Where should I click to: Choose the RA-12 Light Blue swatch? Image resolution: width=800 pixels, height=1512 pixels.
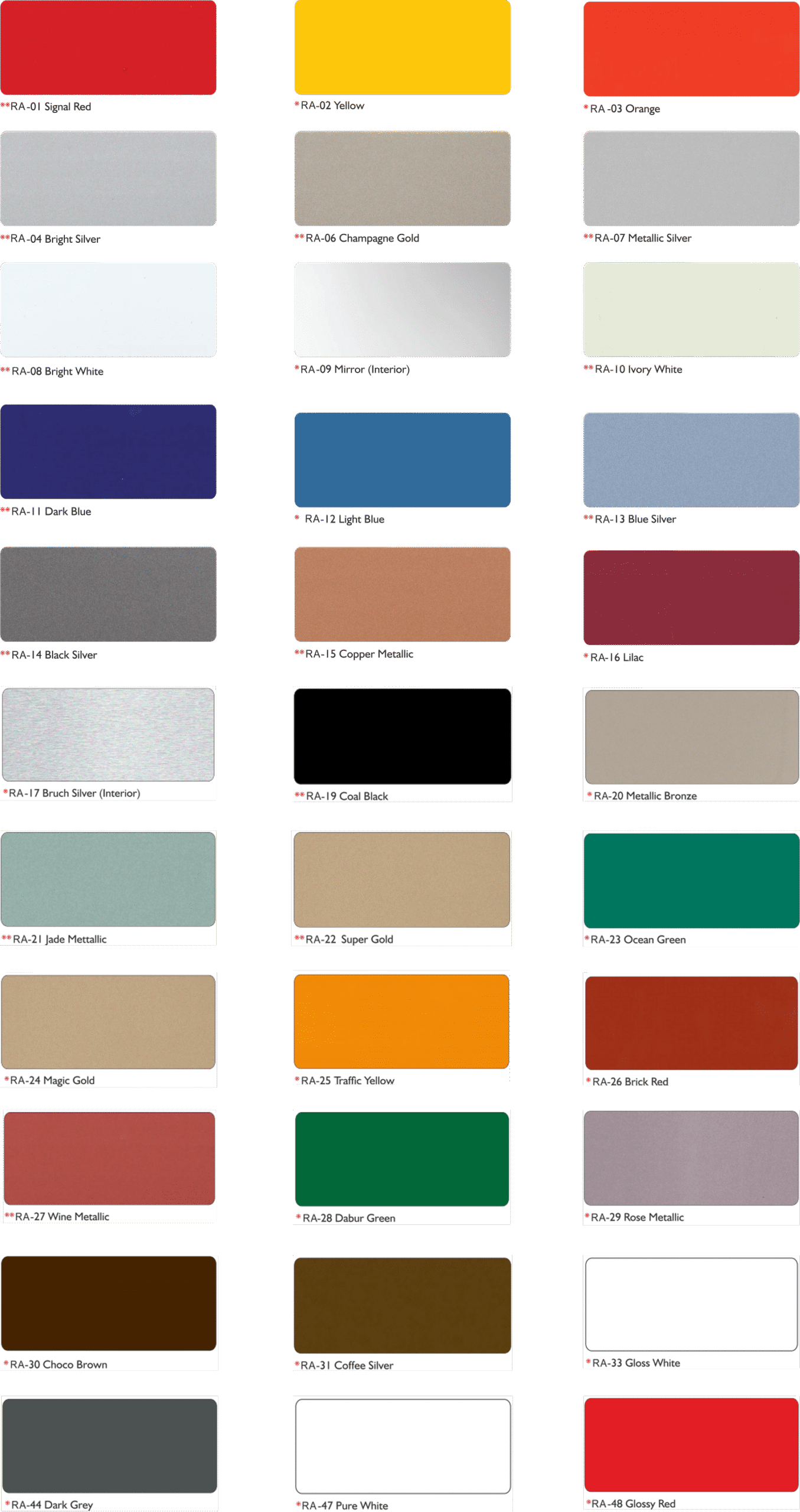point(402,460)
